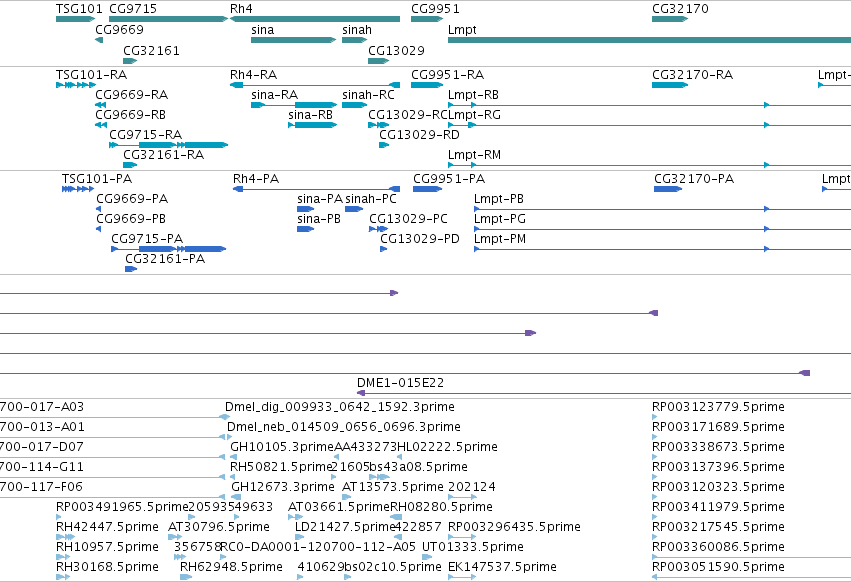Select the RH42447.5prime EST label
The image size is (851, 582).
click(107, 527)
